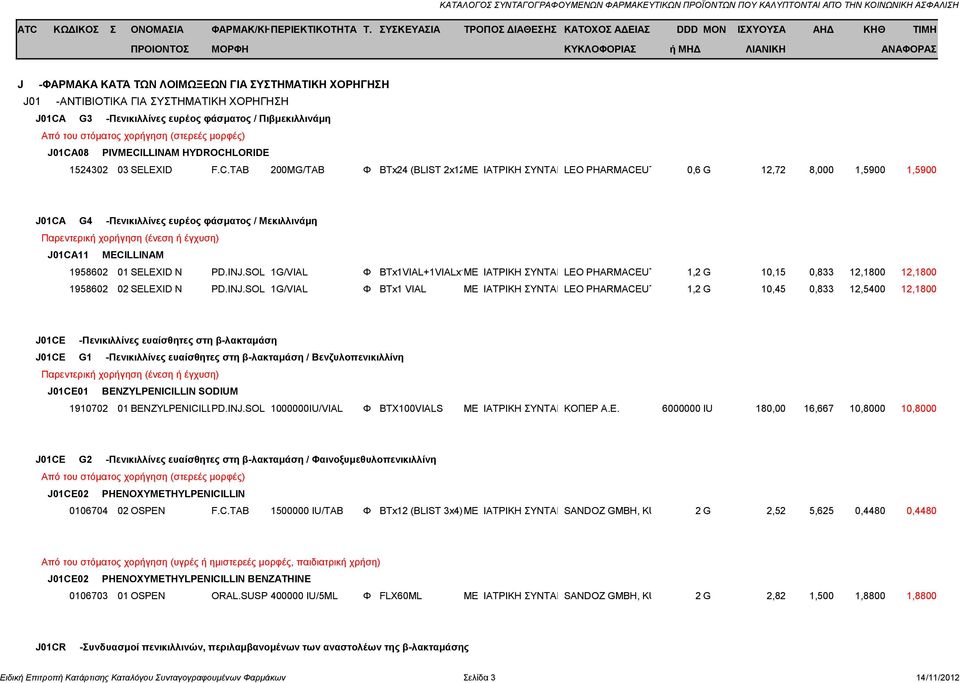Click packaging BTX100VIALS
960x683 pixels.
[411, 409]
